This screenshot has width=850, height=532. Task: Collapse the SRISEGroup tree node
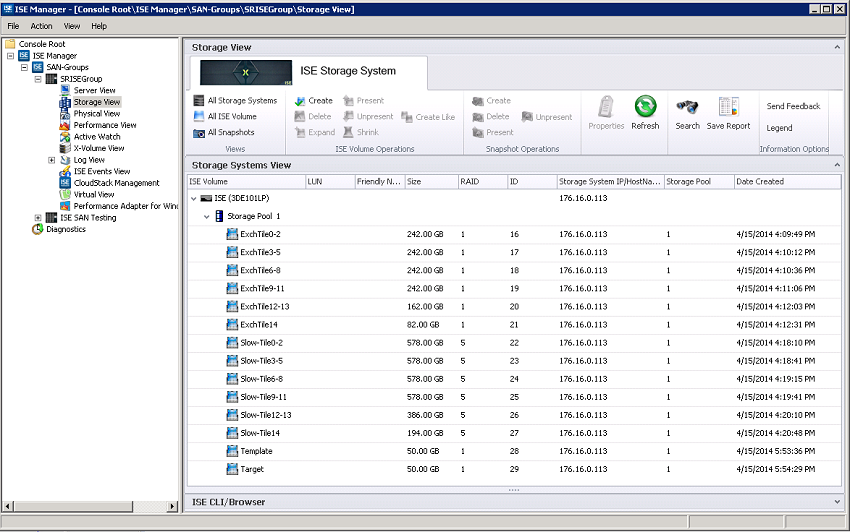tap(38, 79)
